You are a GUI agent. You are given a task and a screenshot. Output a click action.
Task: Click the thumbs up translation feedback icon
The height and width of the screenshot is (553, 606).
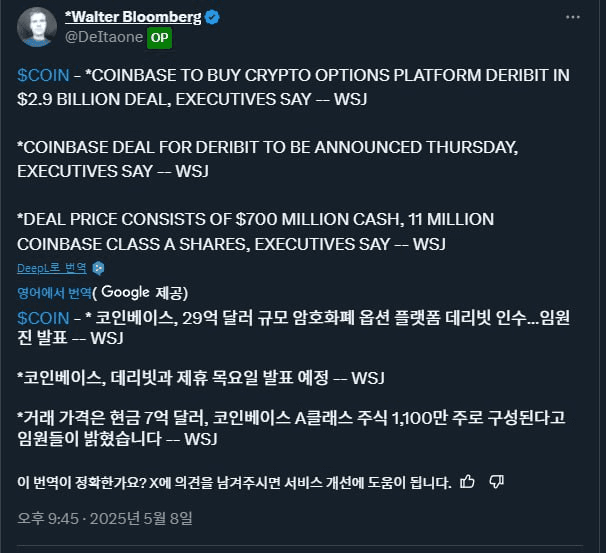[x=467, y=481]
